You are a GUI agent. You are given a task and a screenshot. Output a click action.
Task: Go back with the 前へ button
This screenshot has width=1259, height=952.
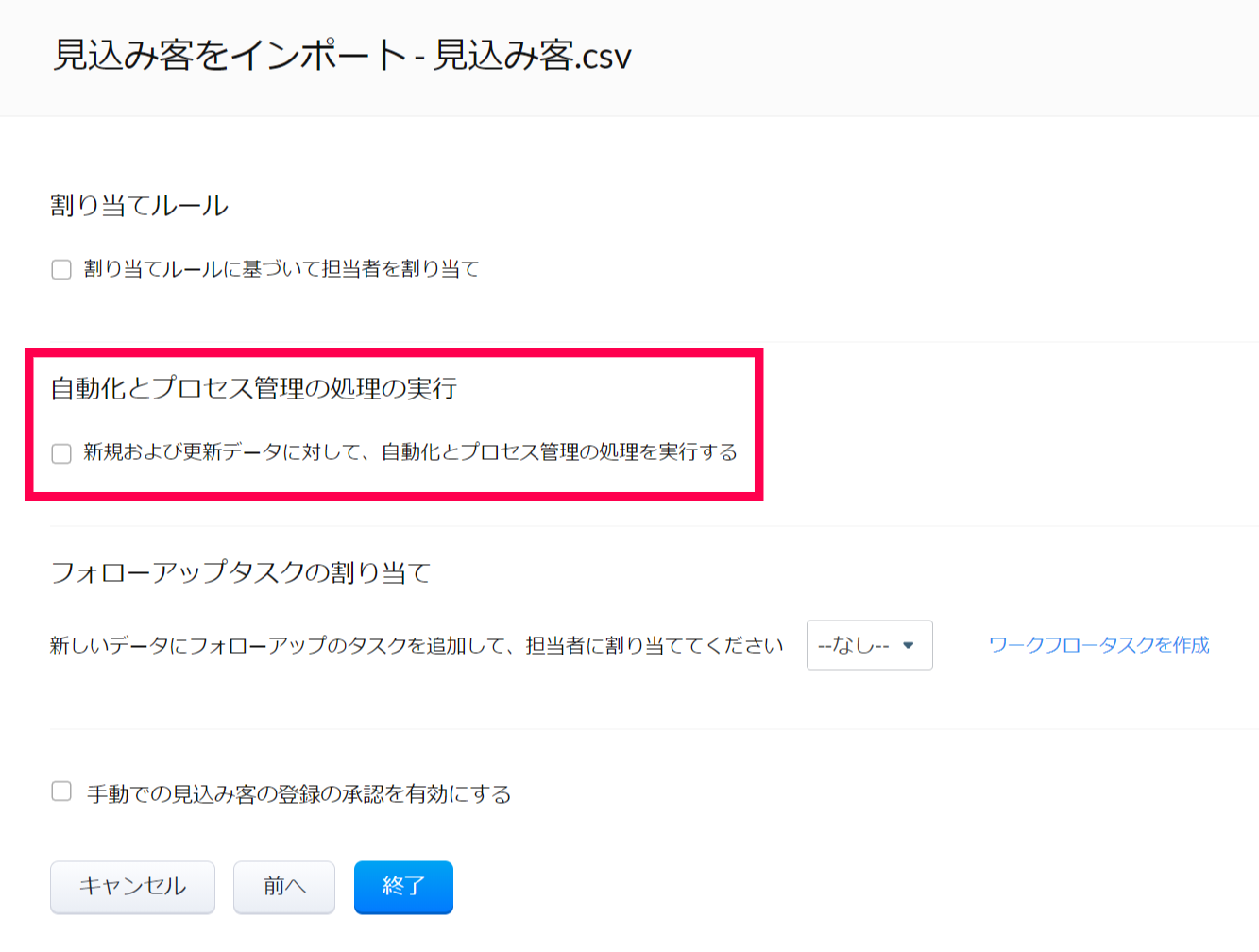[x=283, y=887]
